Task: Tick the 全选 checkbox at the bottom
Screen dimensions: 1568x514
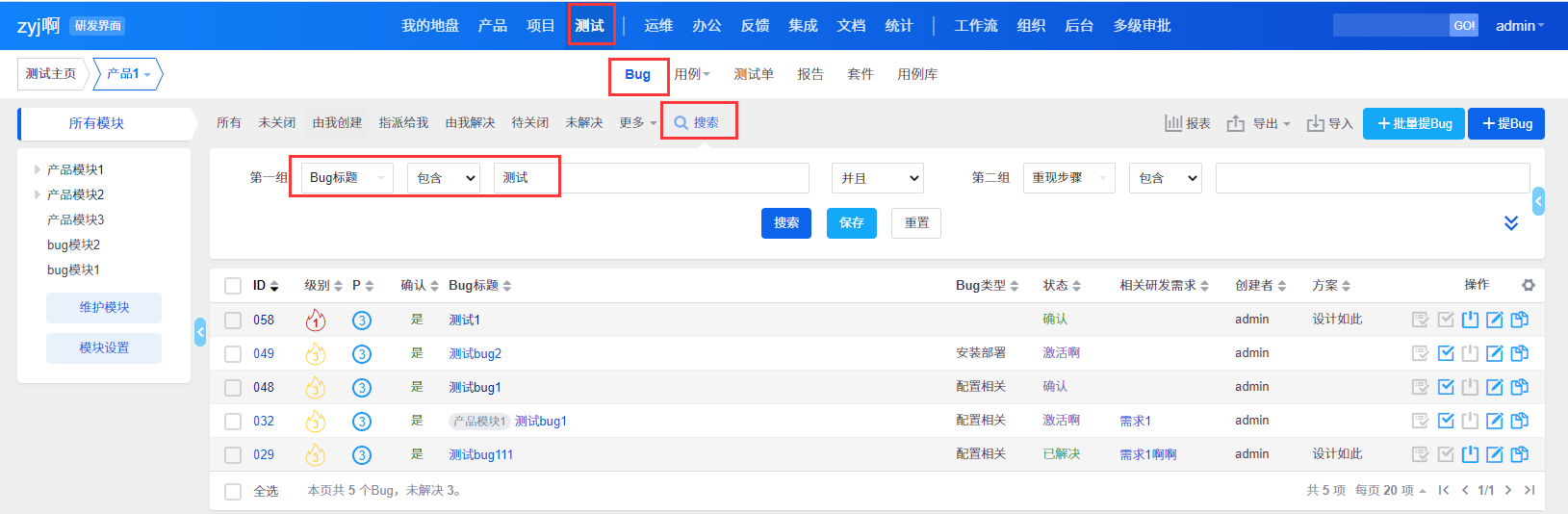Action: coord(233,492)
